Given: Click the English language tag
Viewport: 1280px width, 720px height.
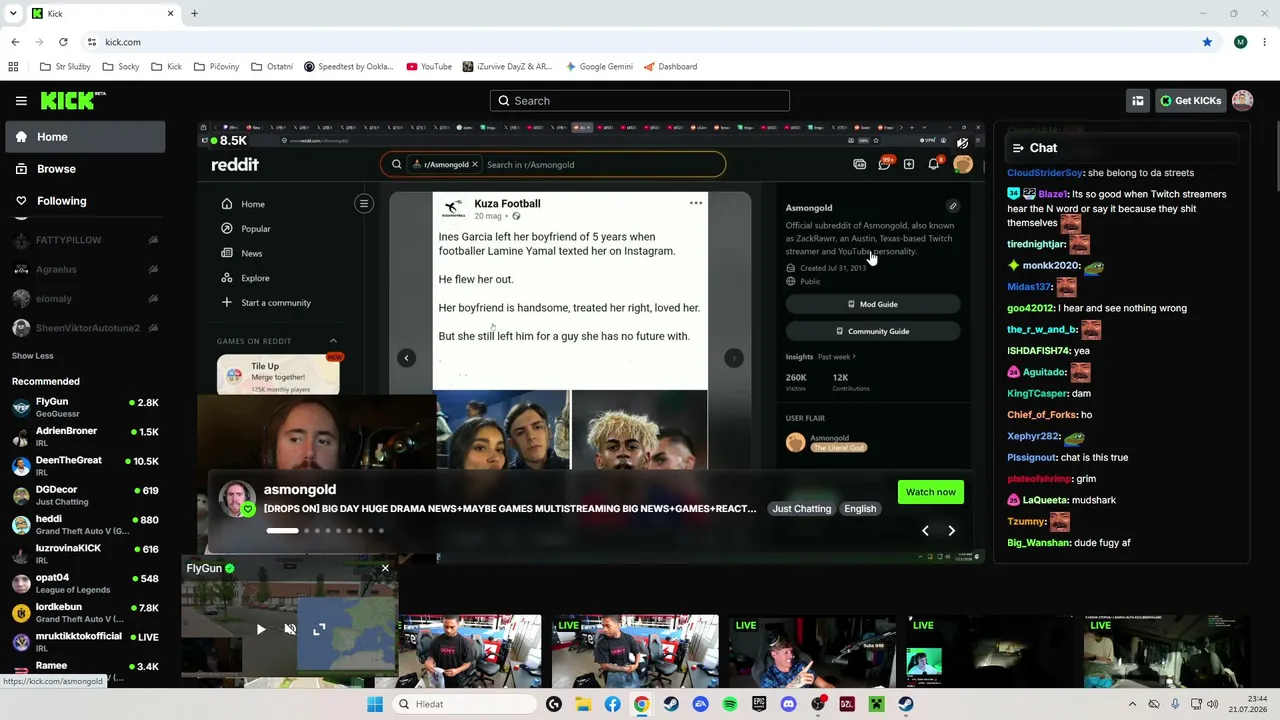Looking at the screenshot, I should 860,509.
